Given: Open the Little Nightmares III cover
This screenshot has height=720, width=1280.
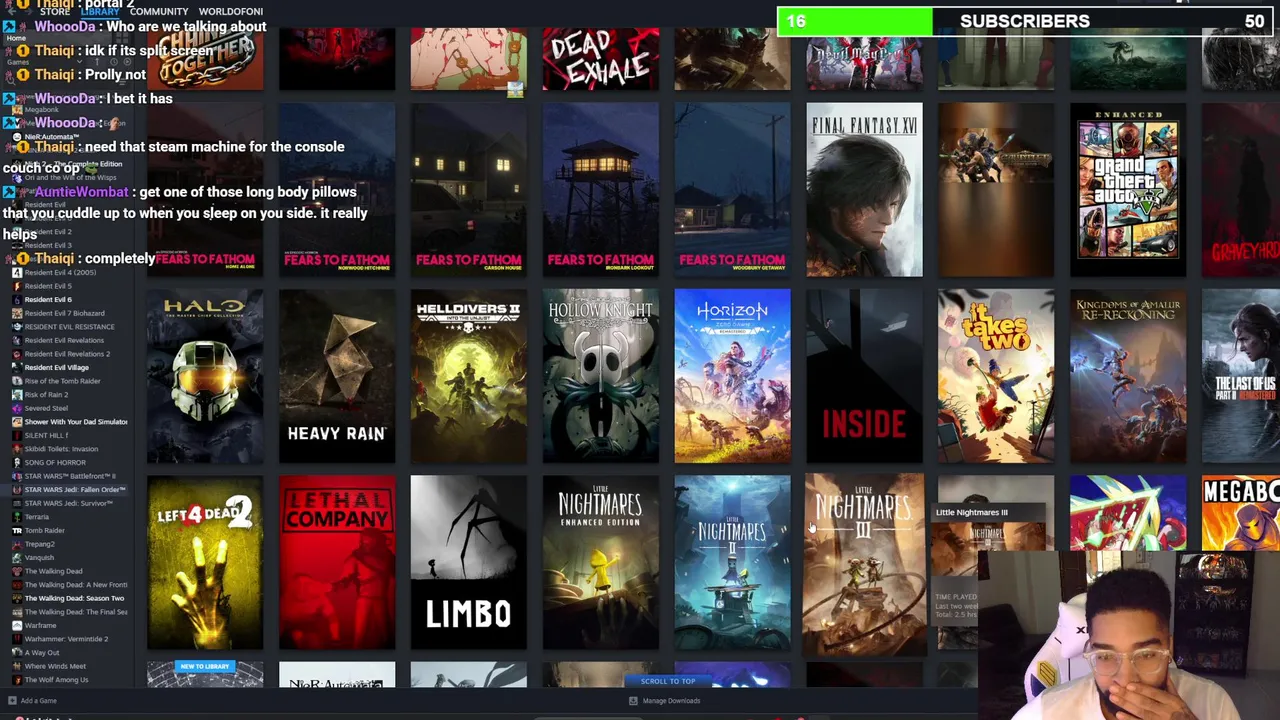Looking at the screenshot, I should [x=865, y=565].
